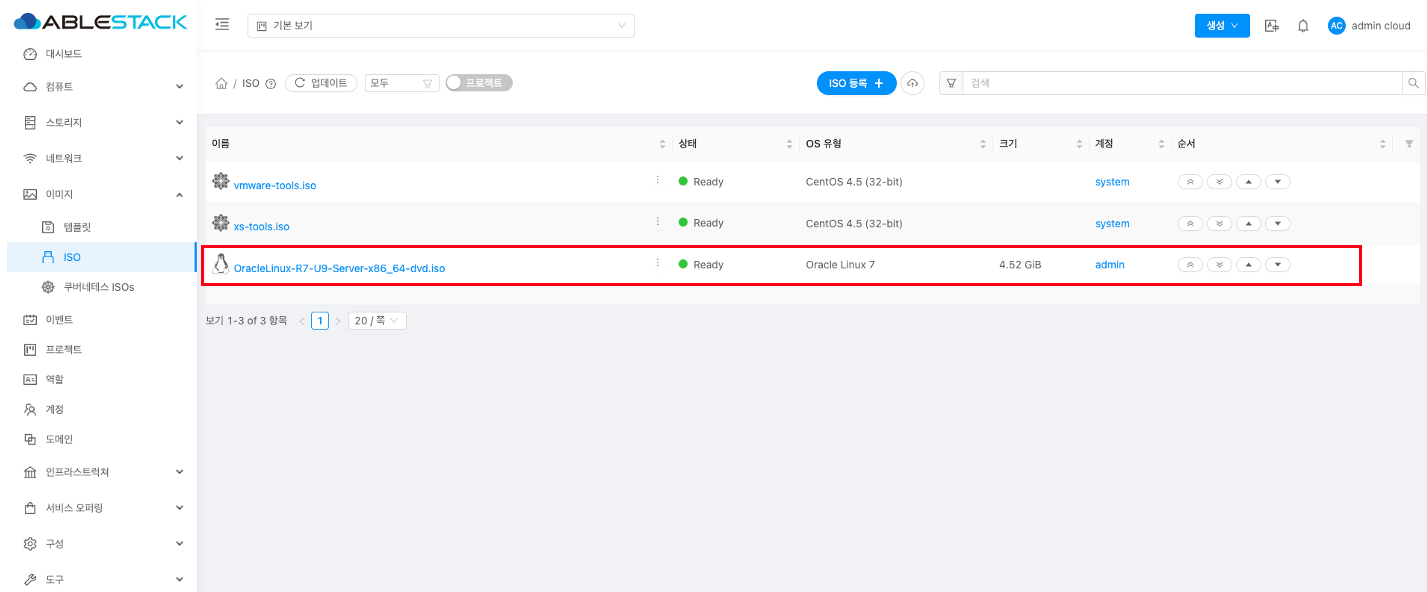Open the search filter funnel icon

coord(952,84)
